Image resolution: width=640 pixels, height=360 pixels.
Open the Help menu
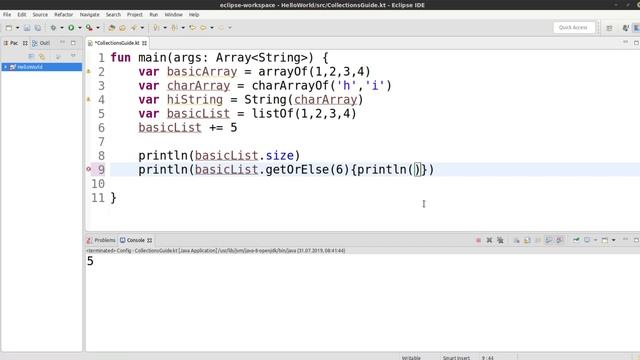(x=194, y=15)
